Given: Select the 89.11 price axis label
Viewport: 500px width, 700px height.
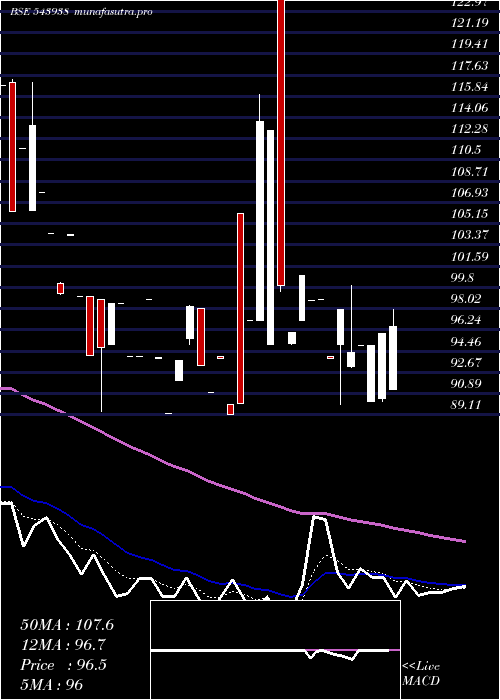Looking at the screenshot, I should [x=466, y=404].
